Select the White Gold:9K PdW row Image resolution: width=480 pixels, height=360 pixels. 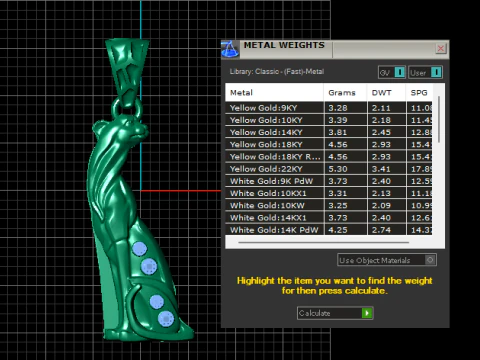coord(329,181)
